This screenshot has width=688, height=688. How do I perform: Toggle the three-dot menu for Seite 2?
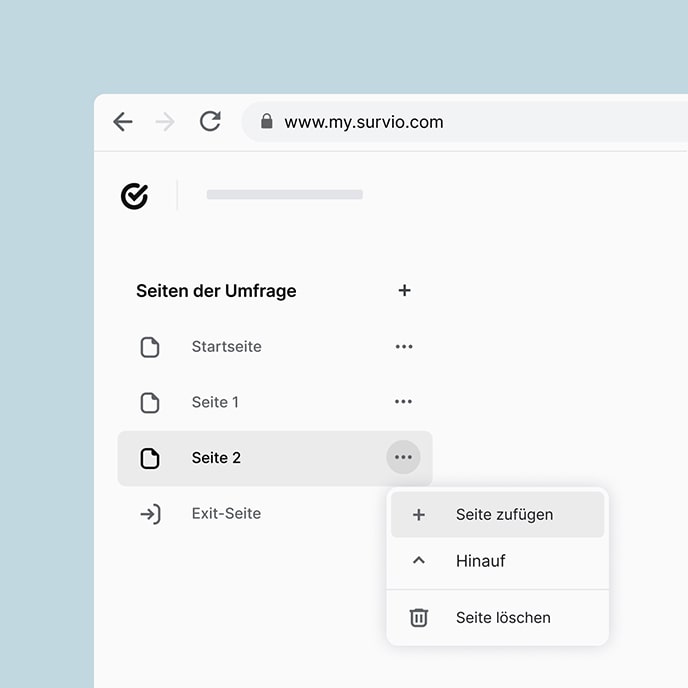[x=403, y=458]
